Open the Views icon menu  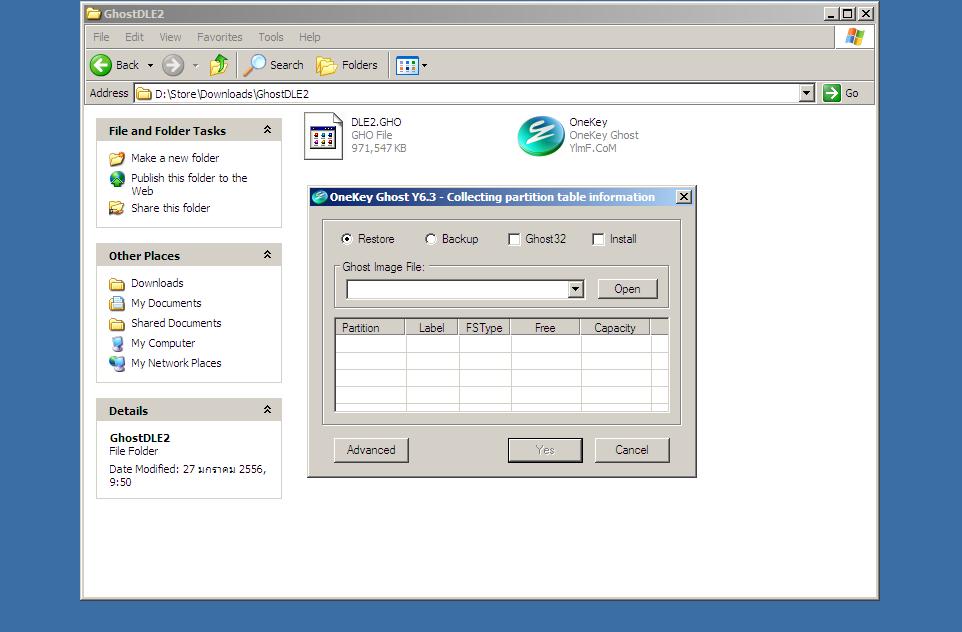coord(407,65)
